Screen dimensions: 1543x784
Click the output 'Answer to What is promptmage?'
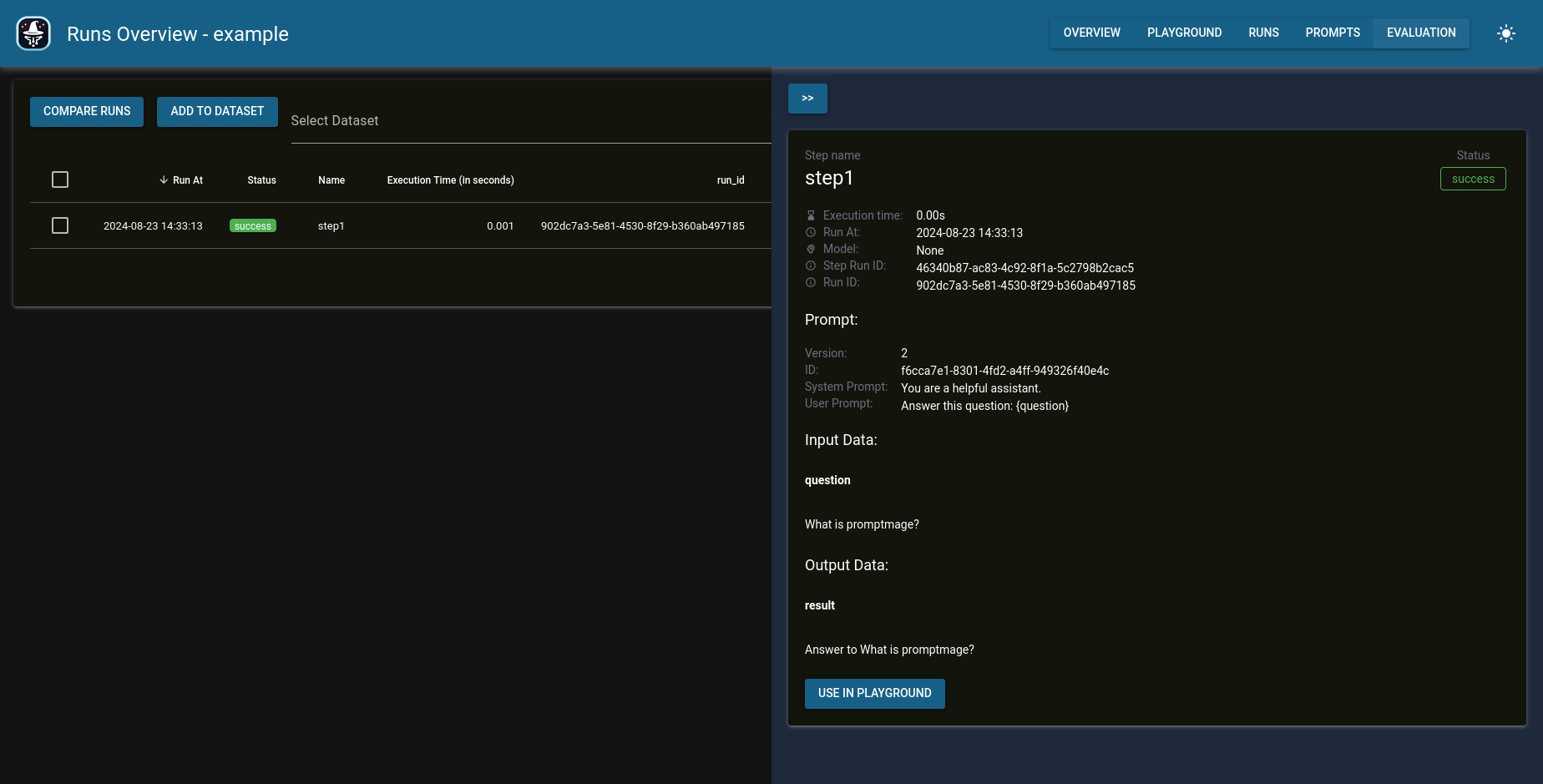coord(889,650)
